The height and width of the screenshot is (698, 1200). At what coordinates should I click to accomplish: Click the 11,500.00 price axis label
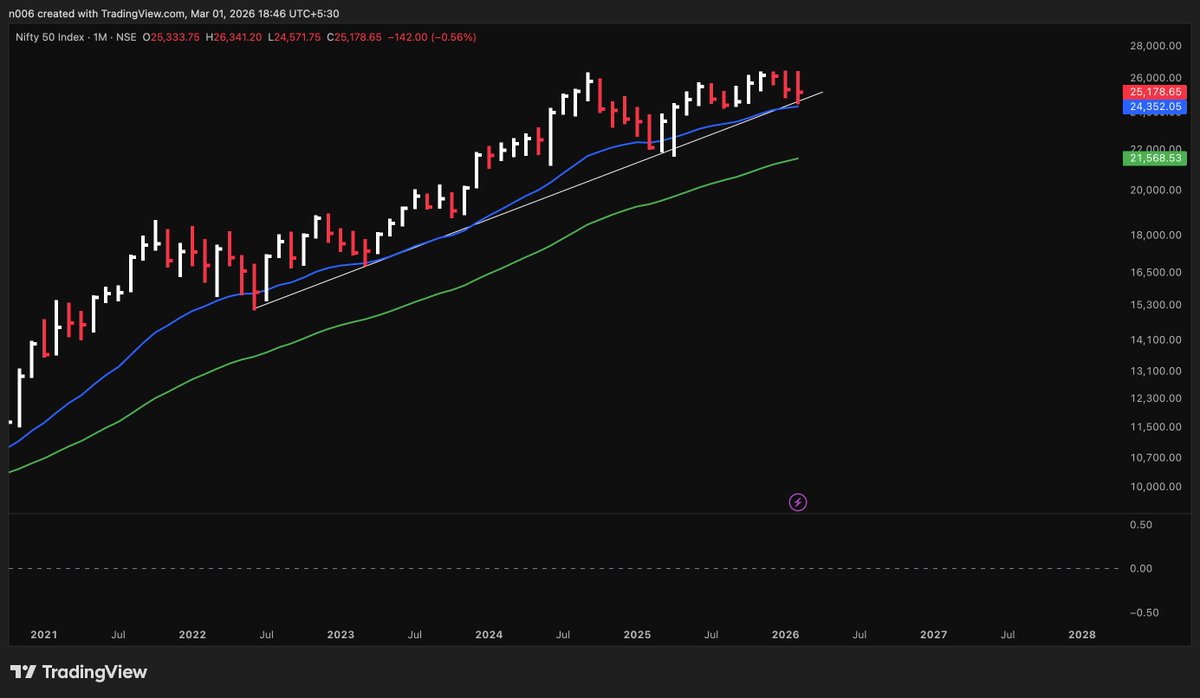pyautogui.click(x=1154, y=427)
